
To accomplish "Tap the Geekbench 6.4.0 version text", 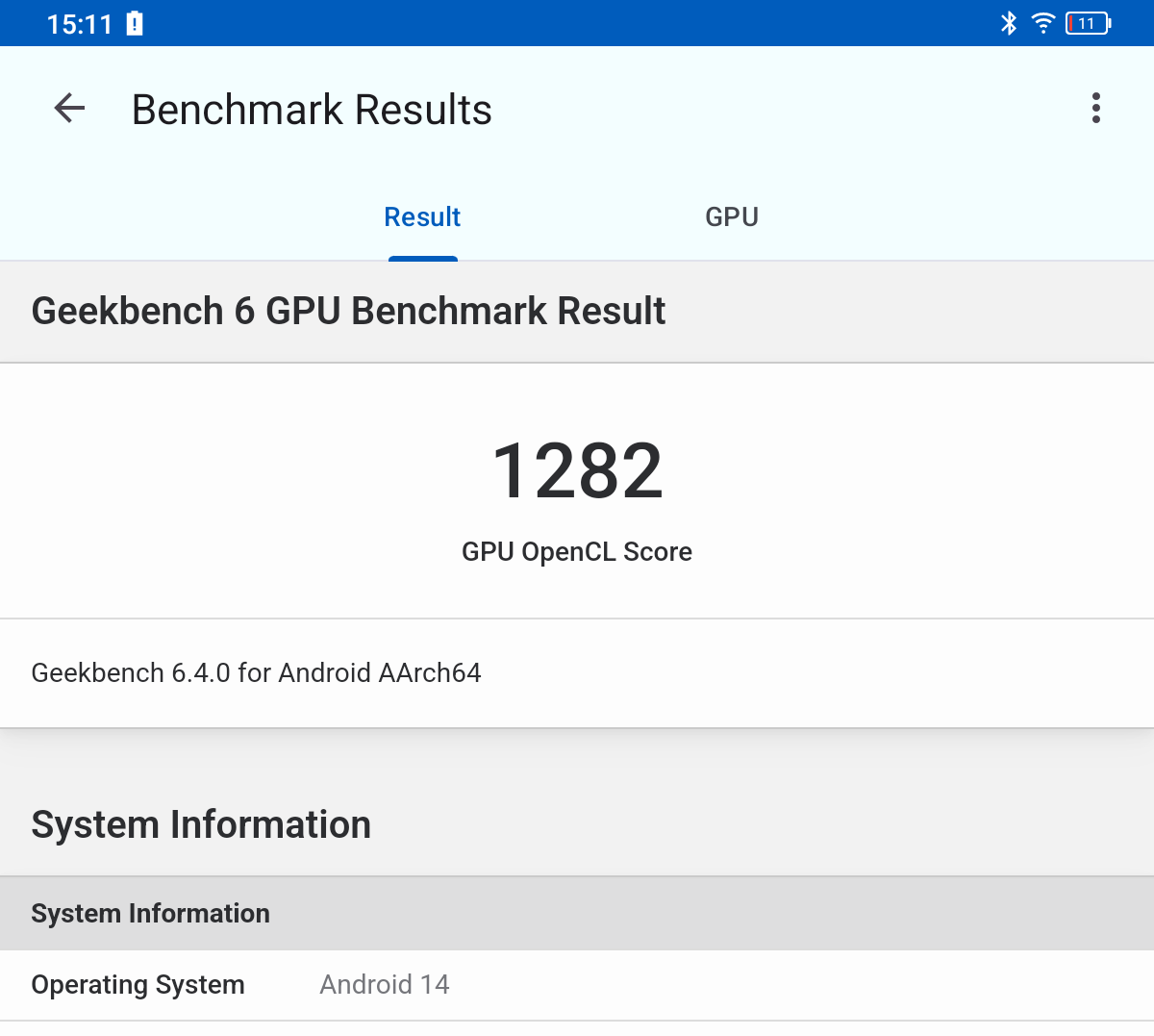I will tap(256, 673).
